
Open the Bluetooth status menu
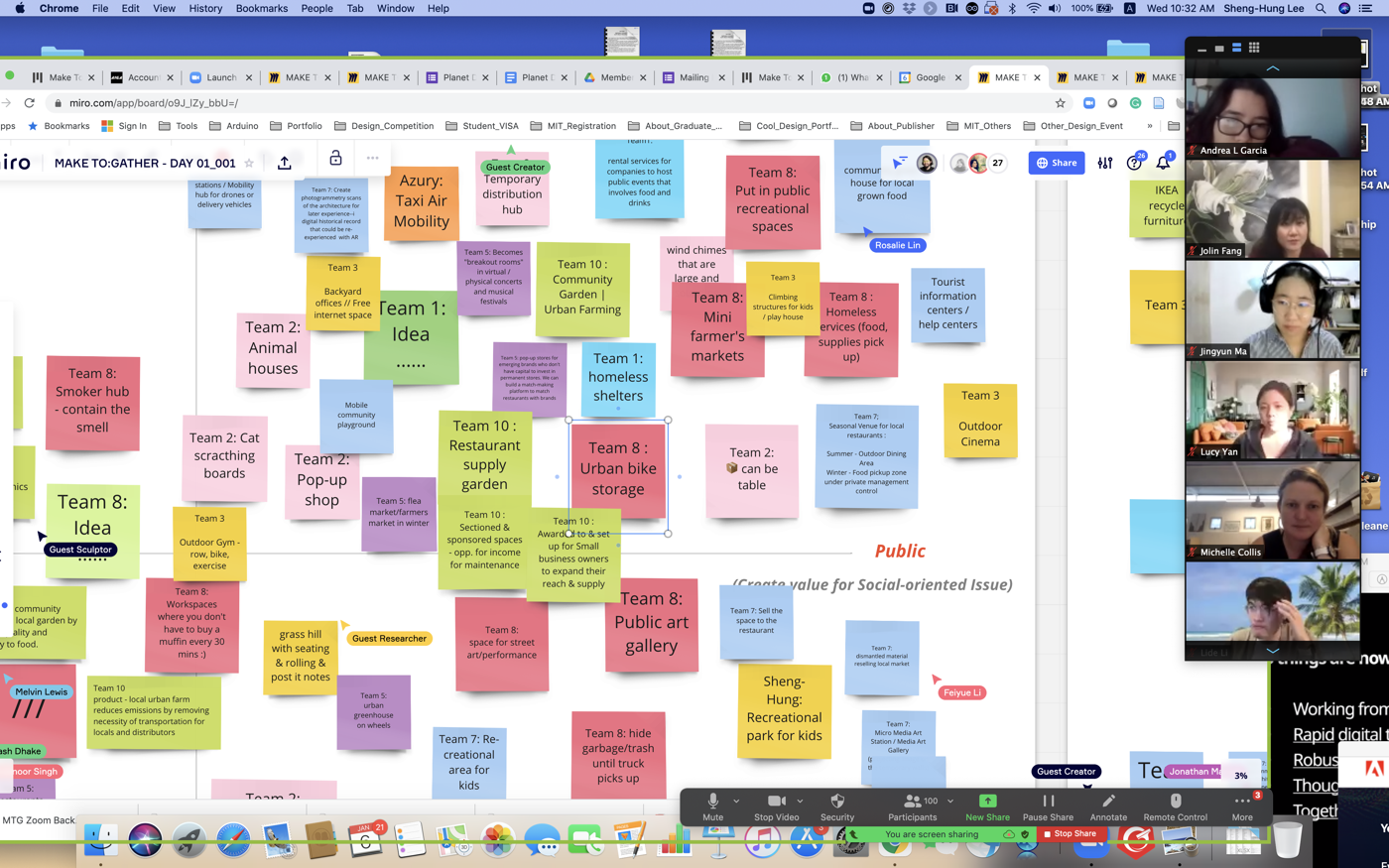[1012, 8]
